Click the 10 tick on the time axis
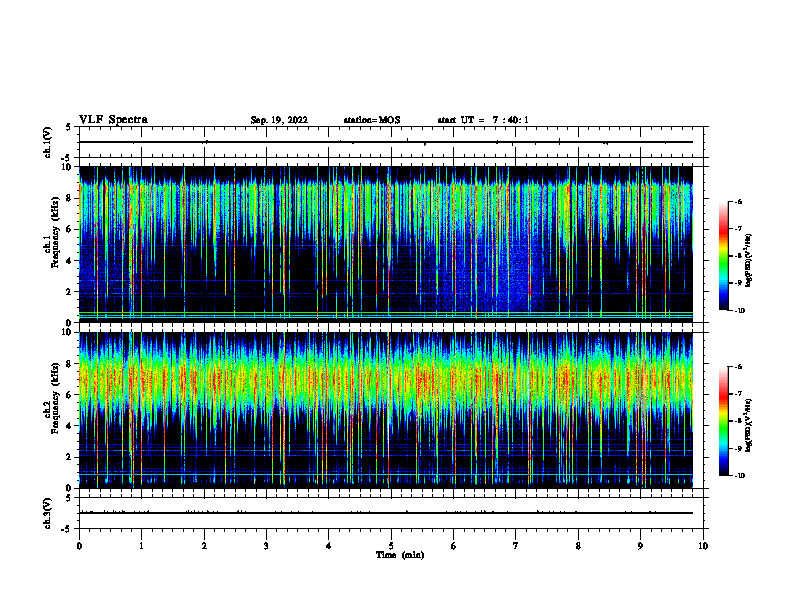Screen dimensions: 792x612 [703, 546]
